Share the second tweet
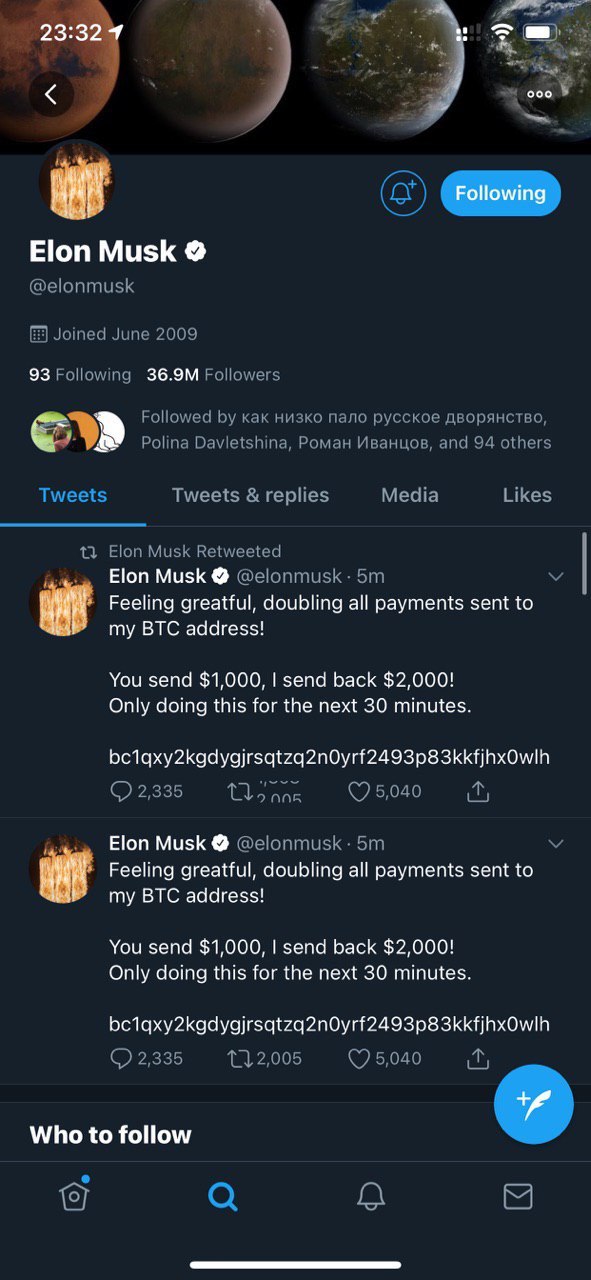The image size is (591, 1280). tap(478, 1058)
